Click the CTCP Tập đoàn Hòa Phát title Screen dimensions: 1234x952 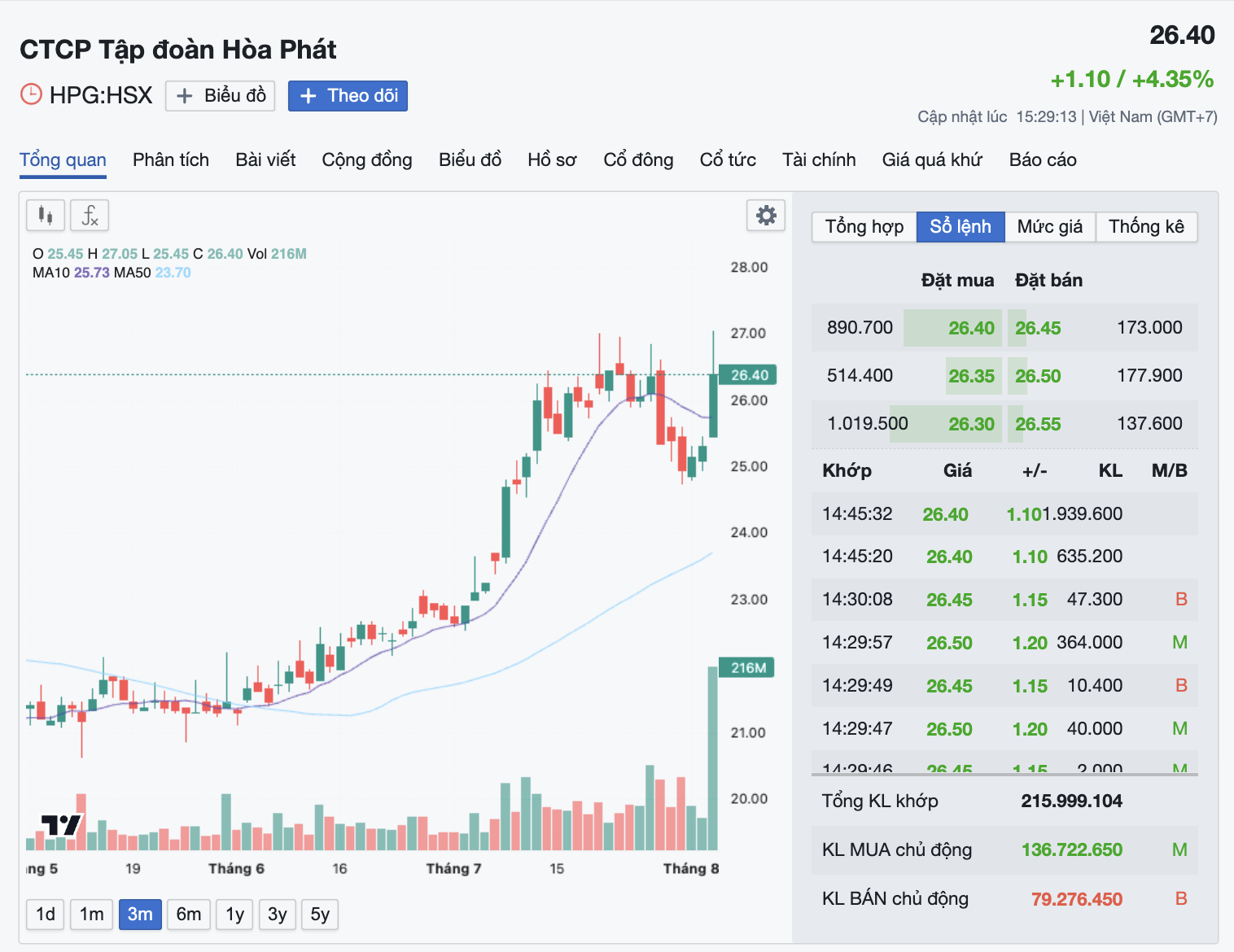click(x=177, y=50)
